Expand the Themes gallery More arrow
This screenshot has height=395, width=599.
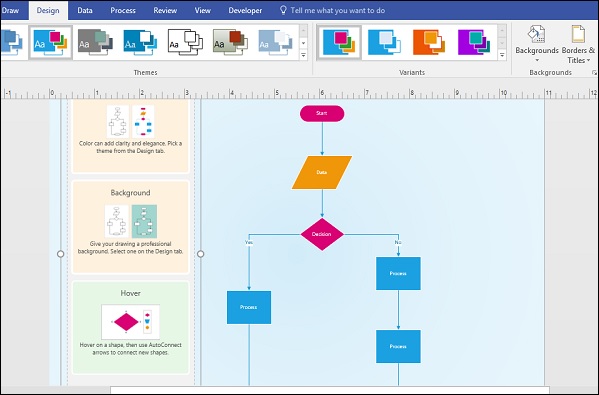tap(303, 55)
